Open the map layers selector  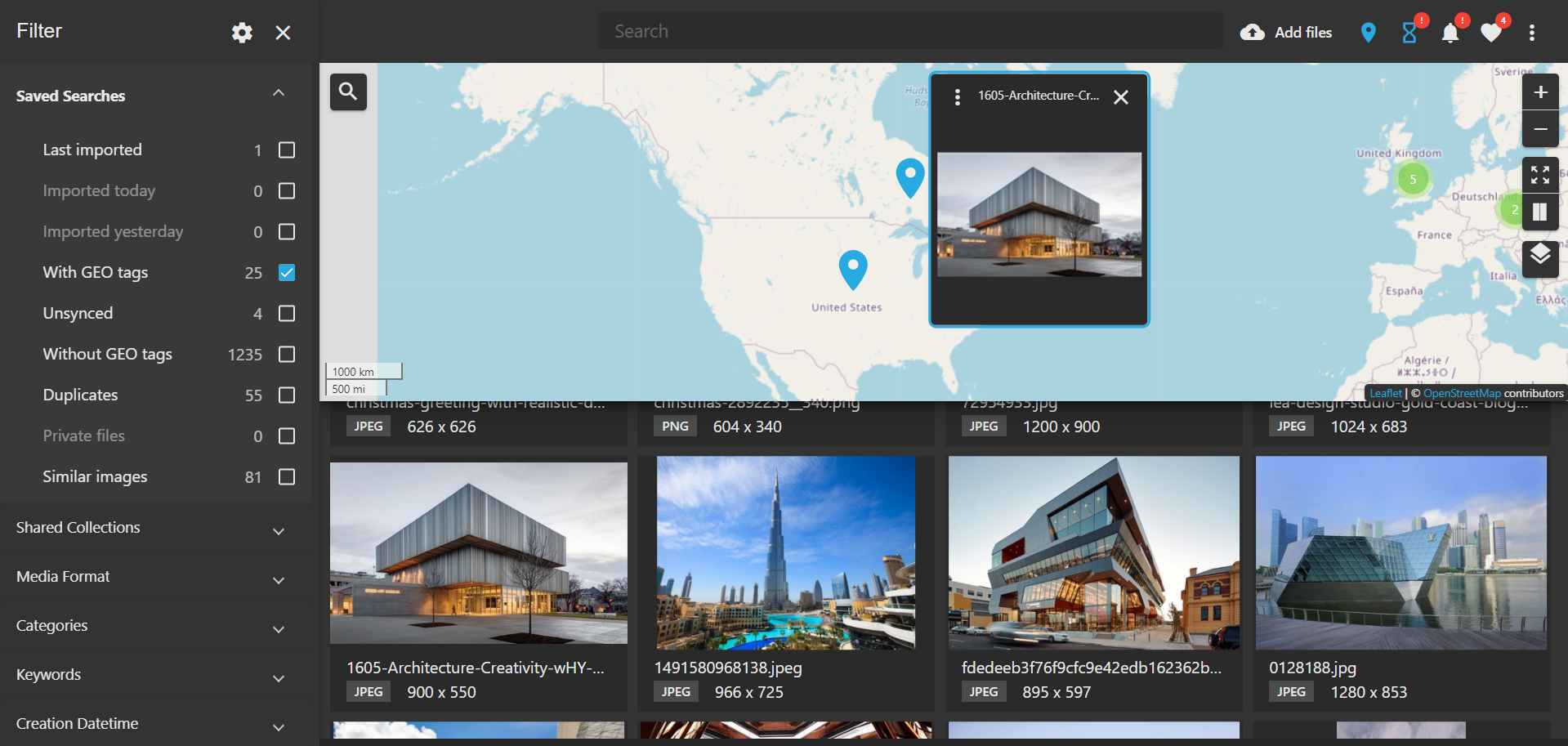click(x=1539, y=257)
